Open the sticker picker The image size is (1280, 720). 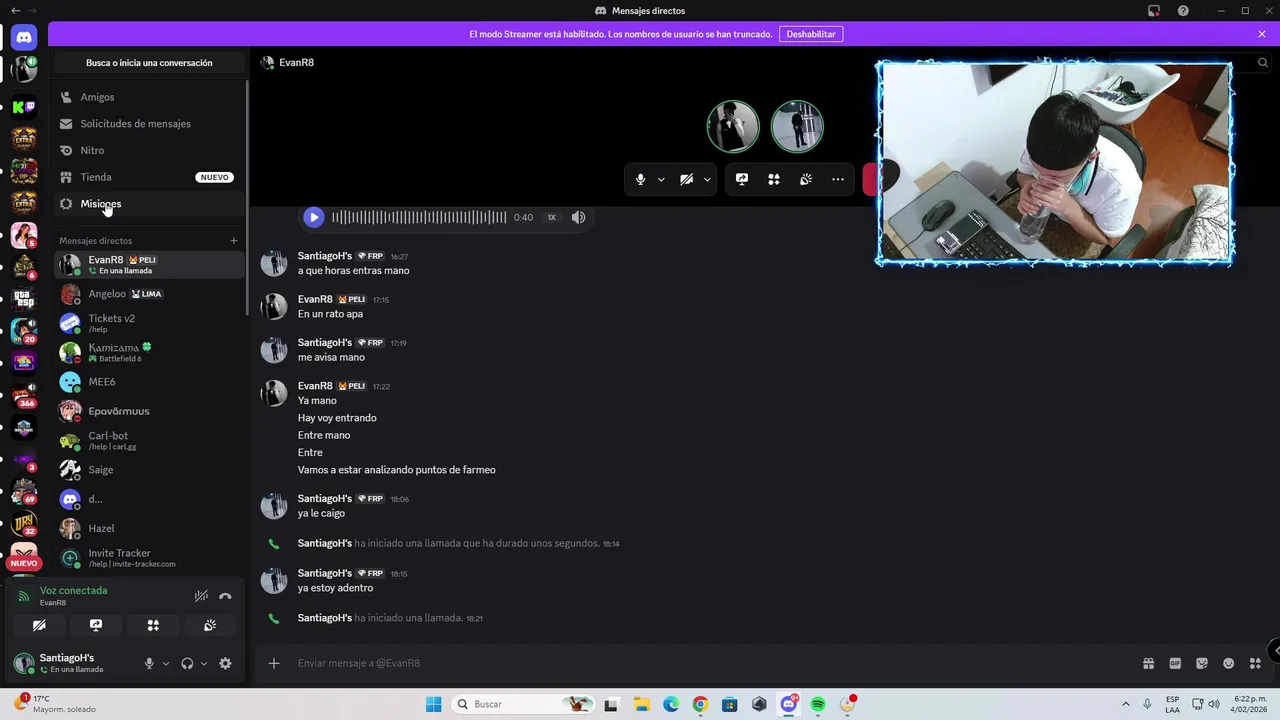[x=1202, y=663]
